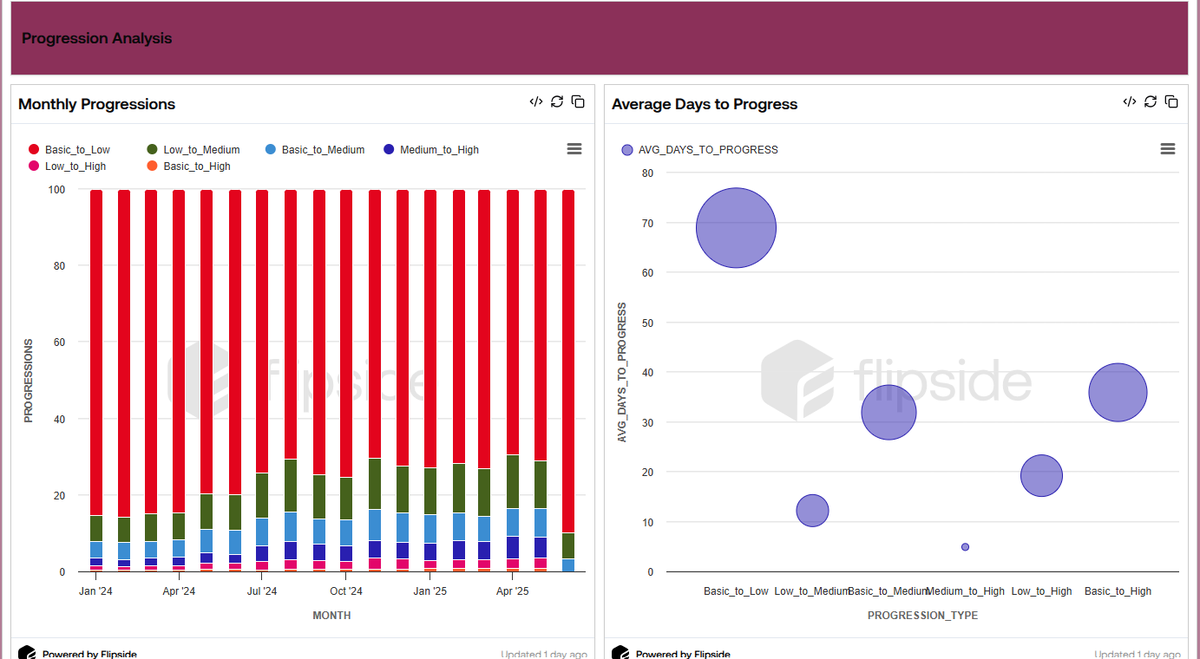Viewport: 1200px width, 659px height.
Task: Open Powered by Flipside link, right panel
Action: click(683, 654)
